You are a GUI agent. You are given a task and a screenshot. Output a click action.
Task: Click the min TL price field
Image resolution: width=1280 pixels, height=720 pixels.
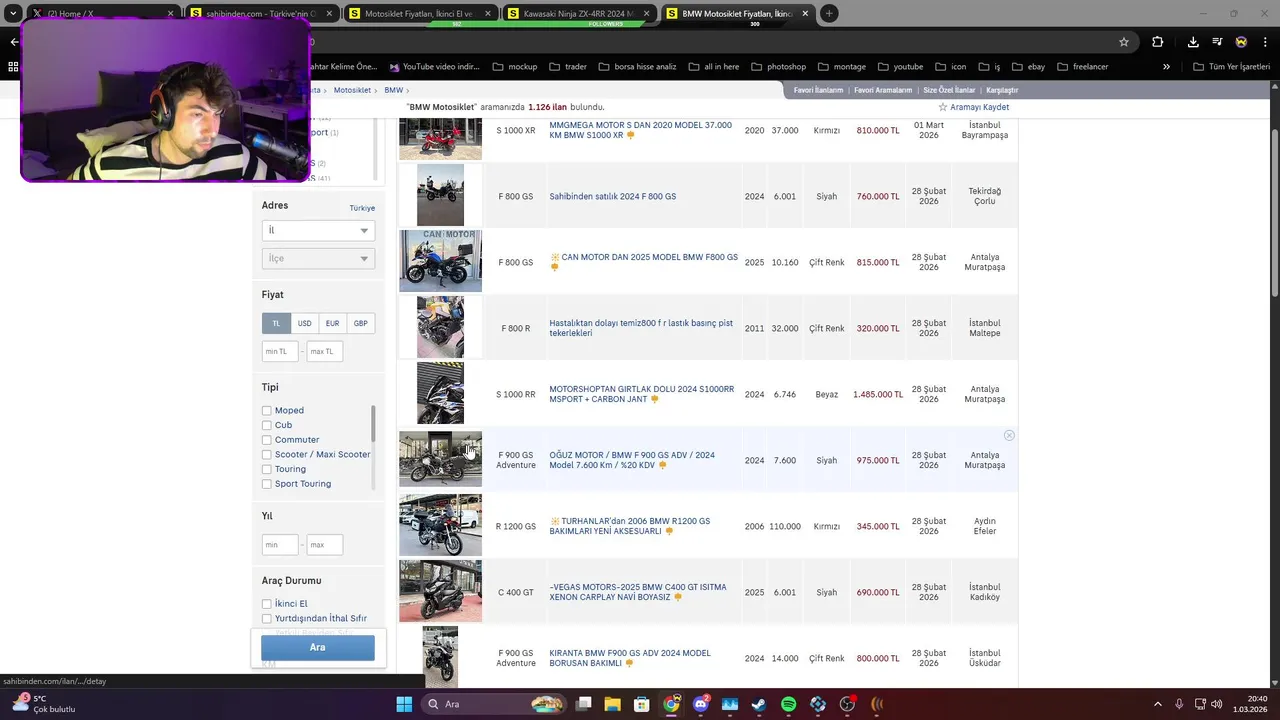coord(280,351)
